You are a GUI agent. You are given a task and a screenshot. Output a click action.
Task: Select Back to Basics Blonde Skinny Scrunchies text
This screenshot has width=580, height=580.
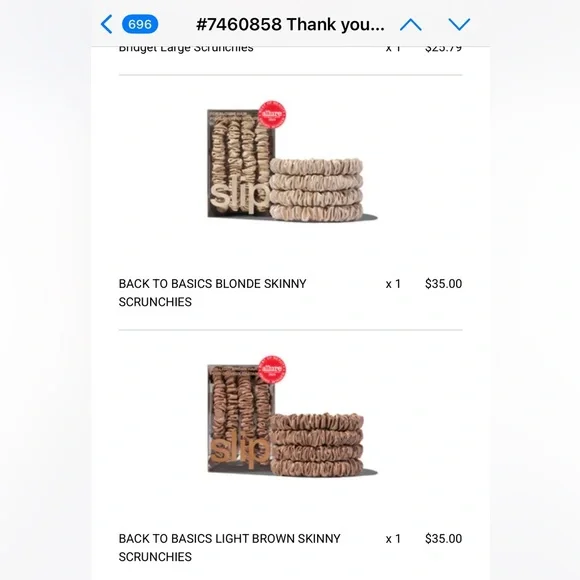[212, 293]
